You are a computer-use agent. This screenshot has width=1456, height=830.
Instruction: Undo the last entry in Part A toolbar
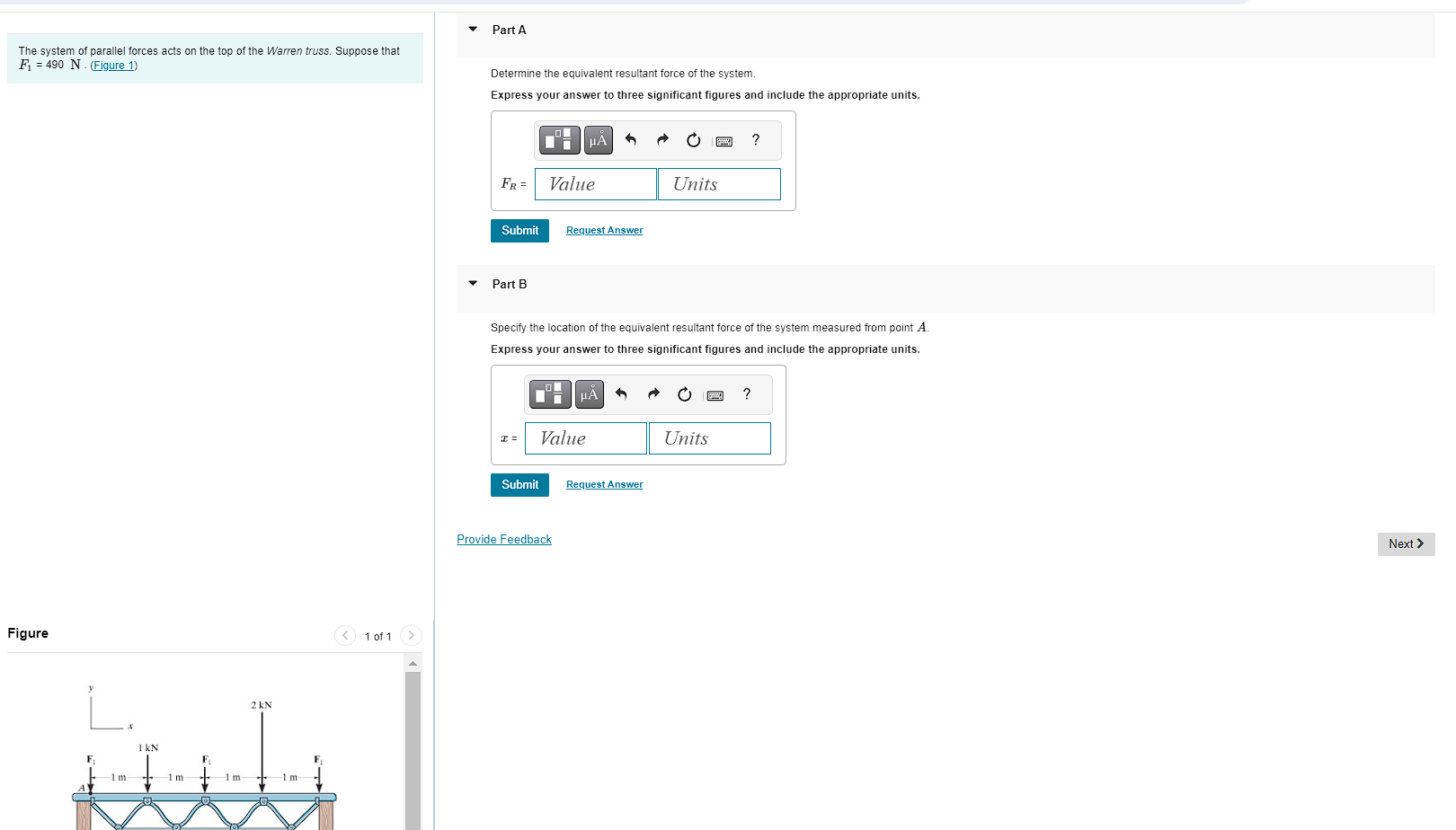click(630, 140)
